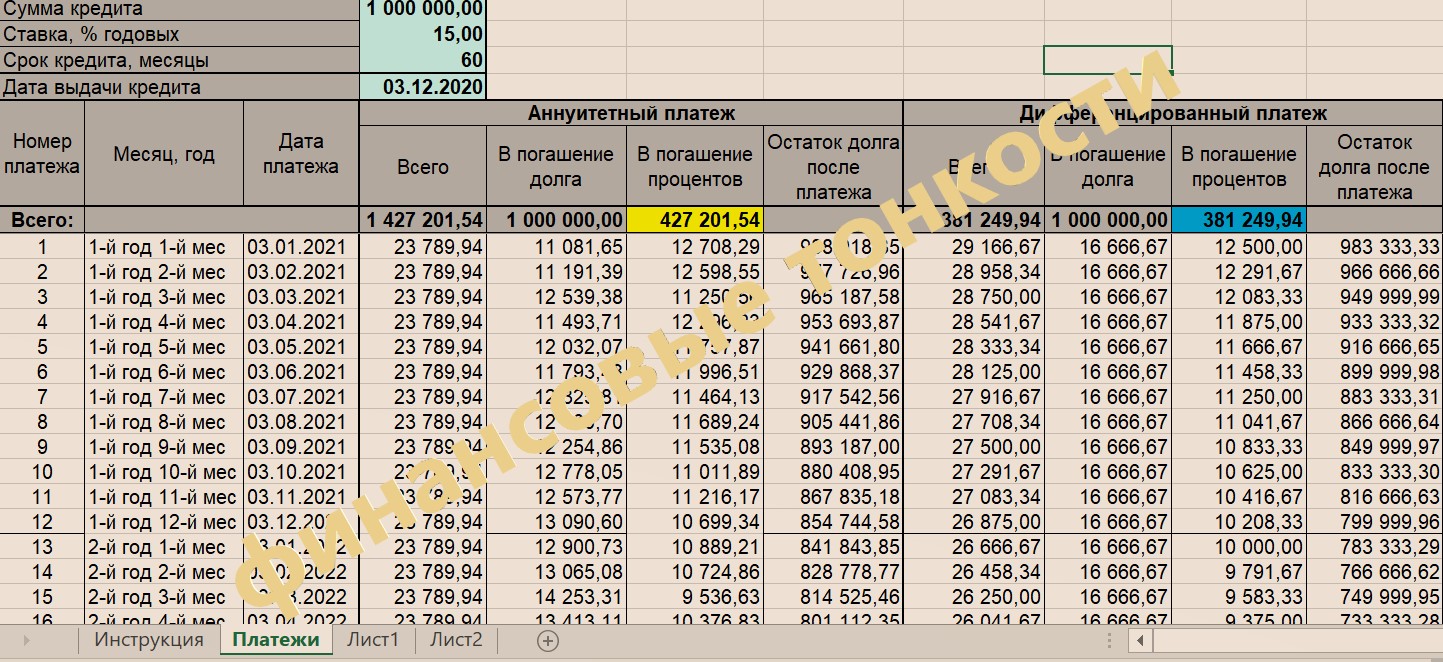
Task: Click the 'Всего:' totals row label
Action: (42, 220)
